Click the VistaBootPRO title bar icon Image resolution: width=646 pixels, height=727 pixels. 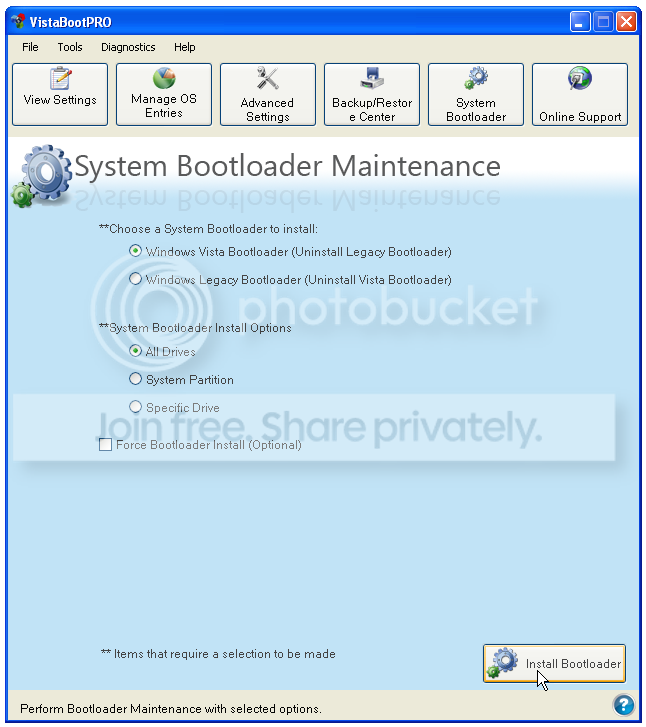17,21
